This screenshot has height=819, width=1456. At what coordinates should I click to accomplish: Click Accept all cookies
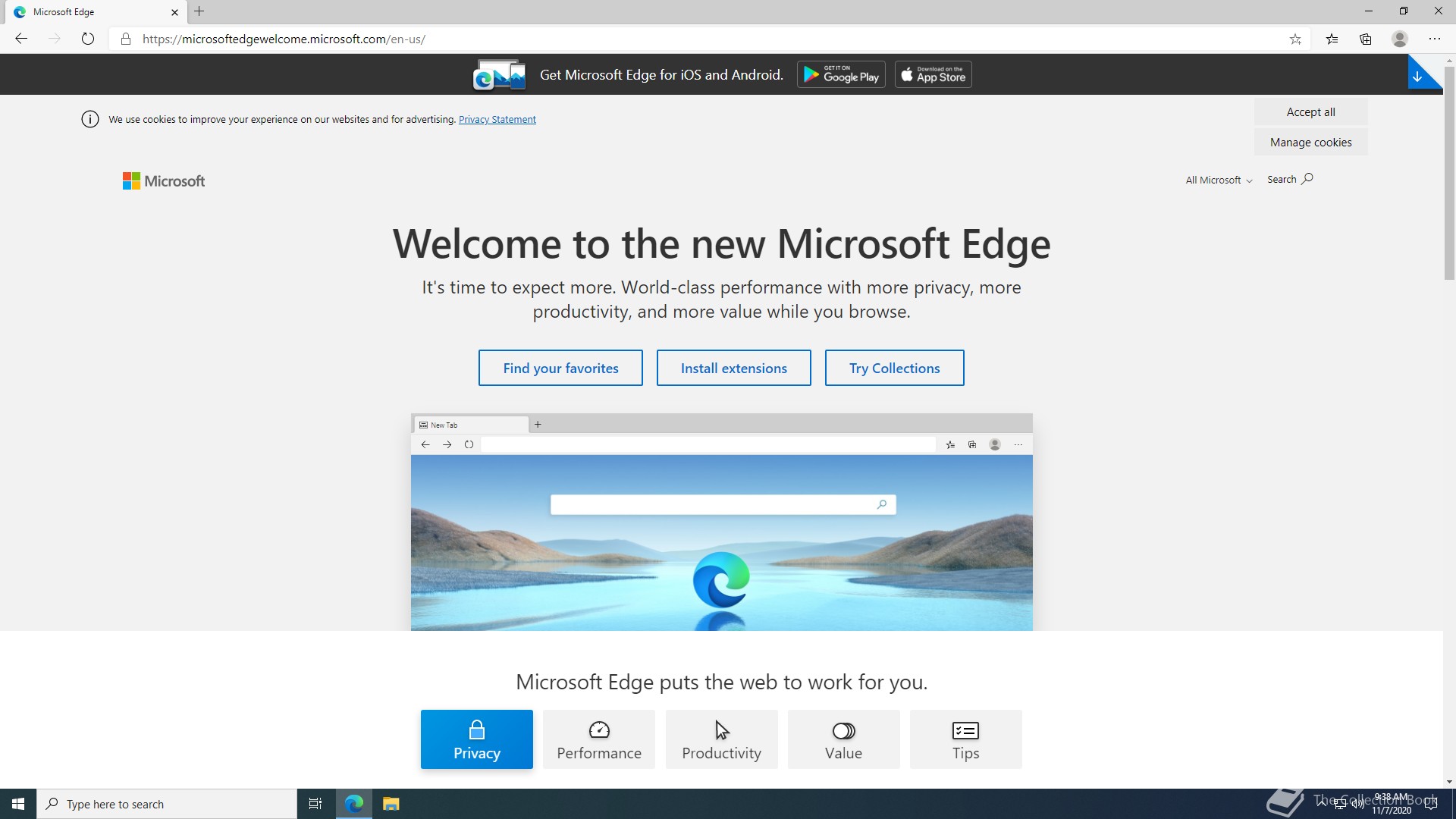[x=1311, y=112]
